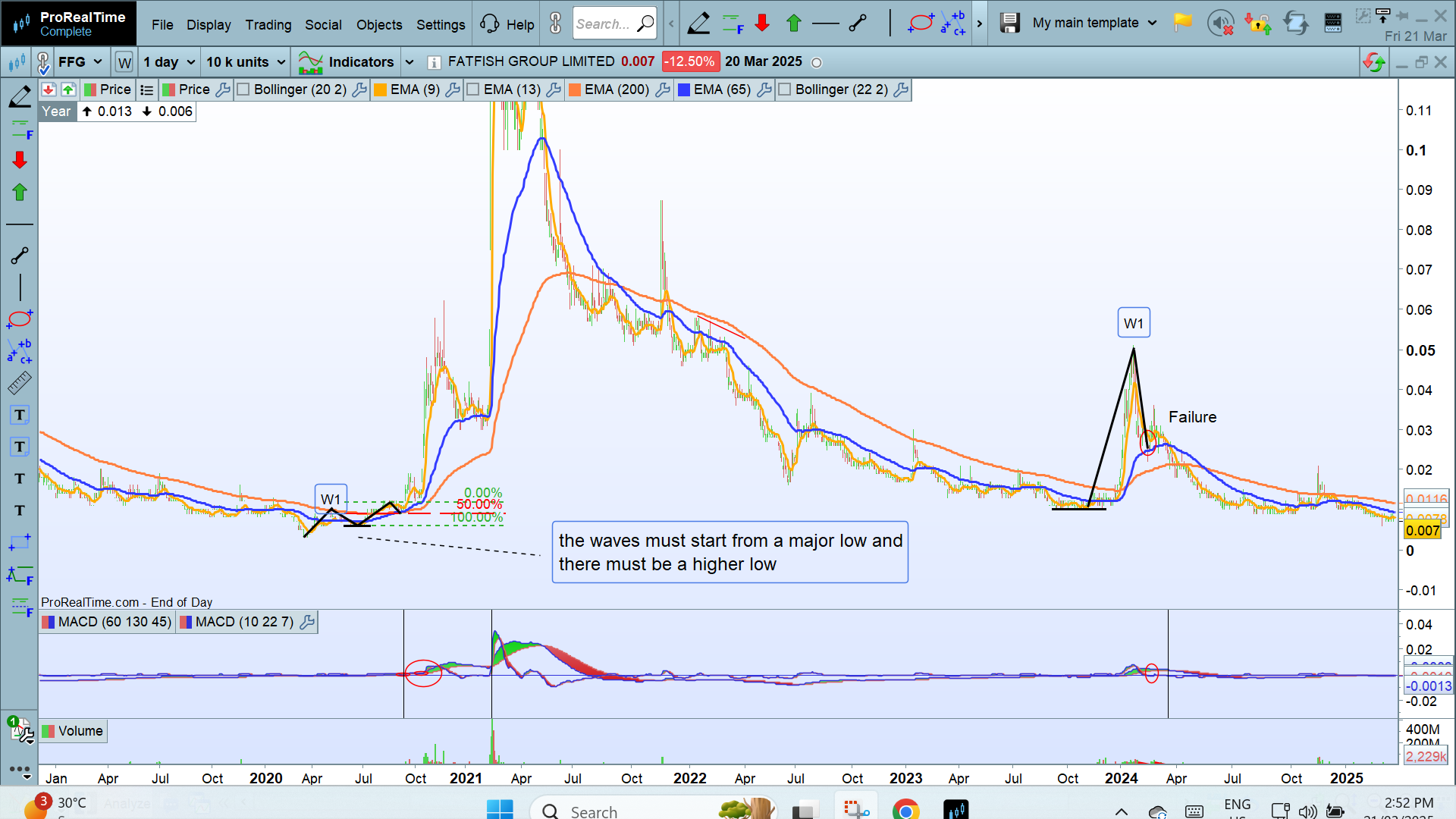This screenshot has height=819, width=1456.
Task: Select the horizontal line tool in top toolbar
Action: coord(825,24)
